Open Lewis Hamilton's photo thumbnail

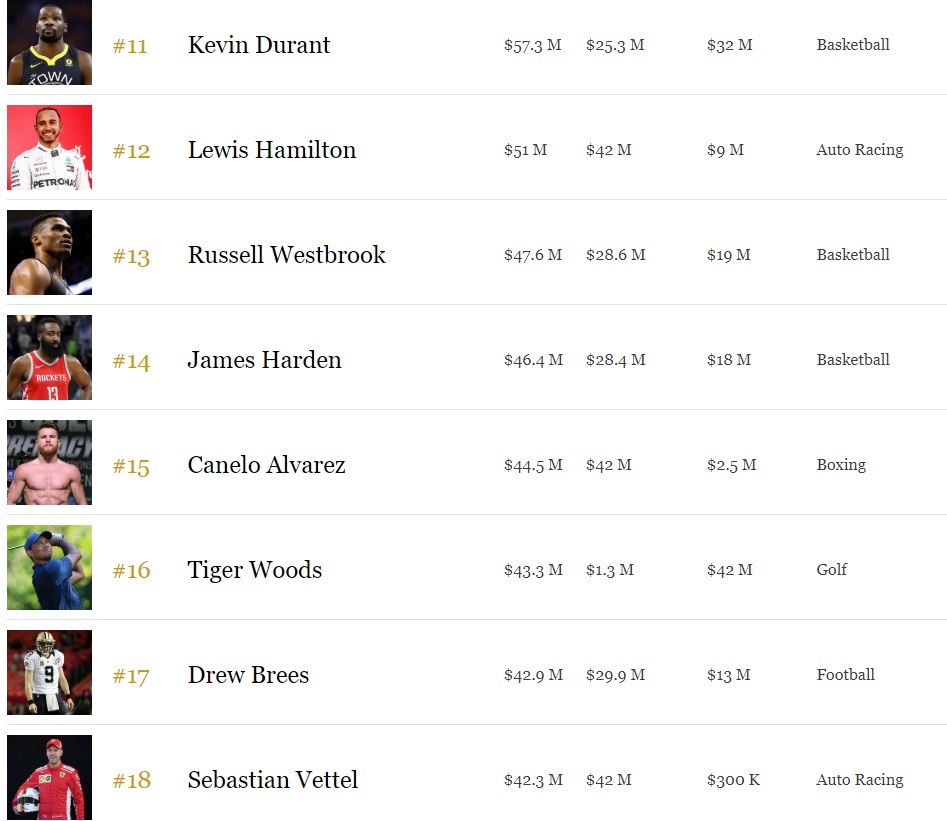tap(49, 148)
